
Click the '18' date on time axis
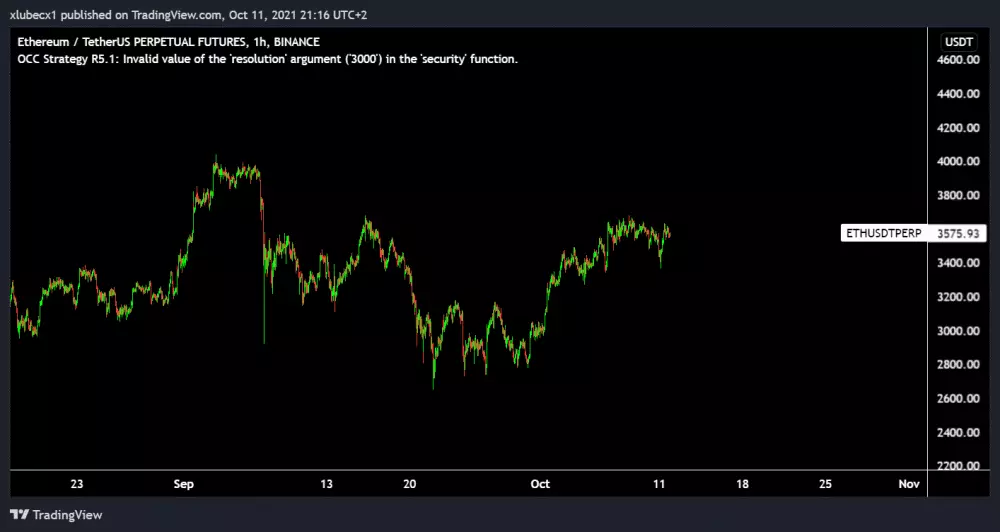pyautogui.click(x=742, y=484)
